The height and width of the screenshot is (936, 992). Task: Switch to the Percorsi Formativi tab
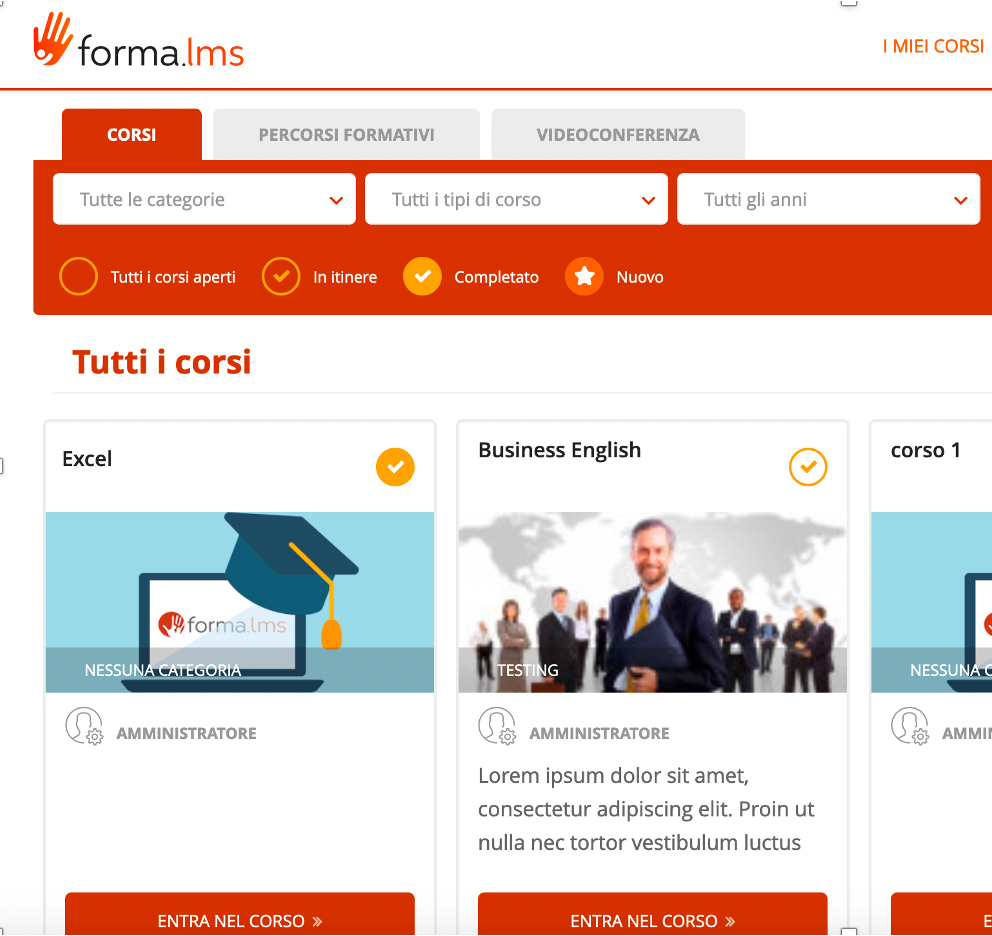tap(346, 134)
